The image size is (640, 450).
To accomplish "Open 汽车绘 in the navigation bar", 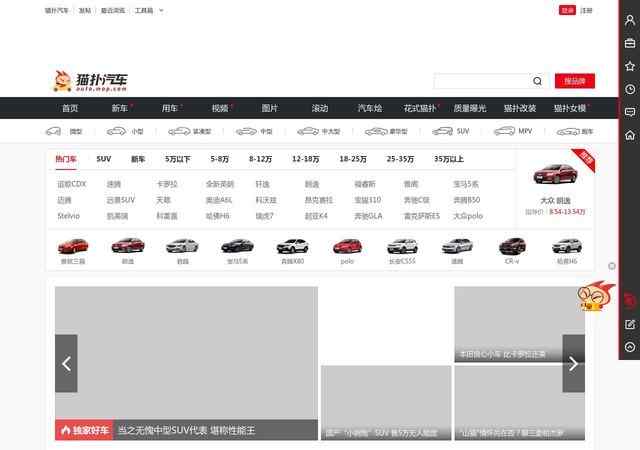I will click(370, 108).
